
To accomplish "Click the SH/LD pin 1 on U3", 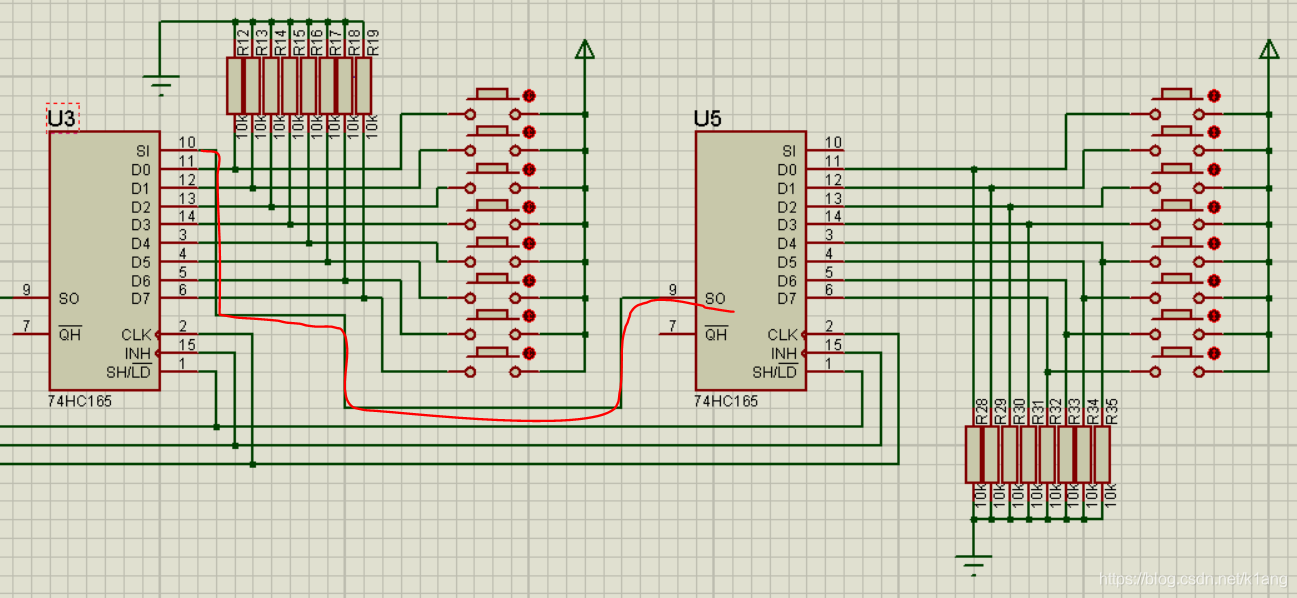I will (x=178, y=371).
